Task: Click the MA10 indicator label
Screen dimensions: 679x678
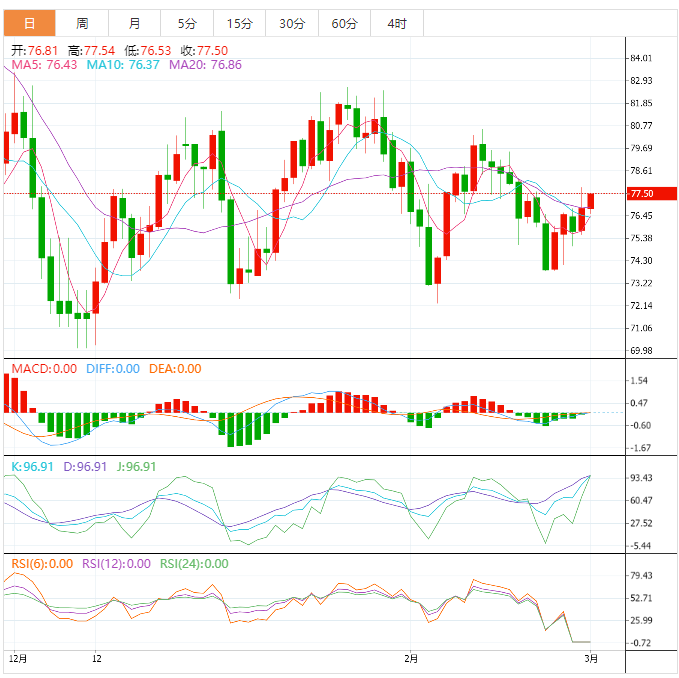Action: pos(123,64)
